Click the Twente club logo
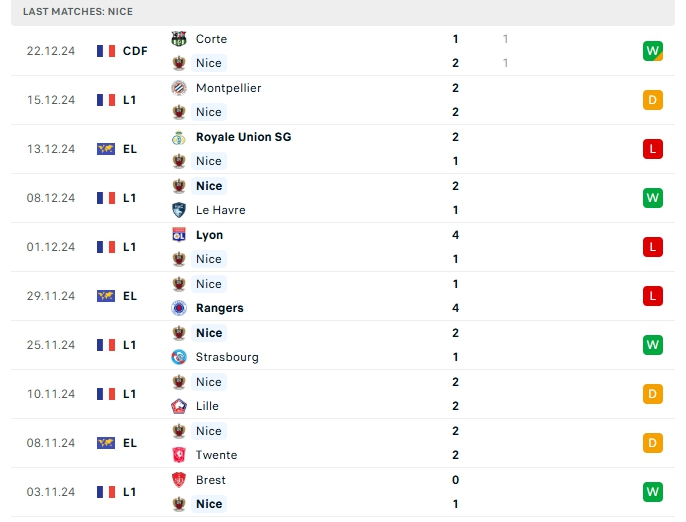The image size is (686, 522). (180, 455)
